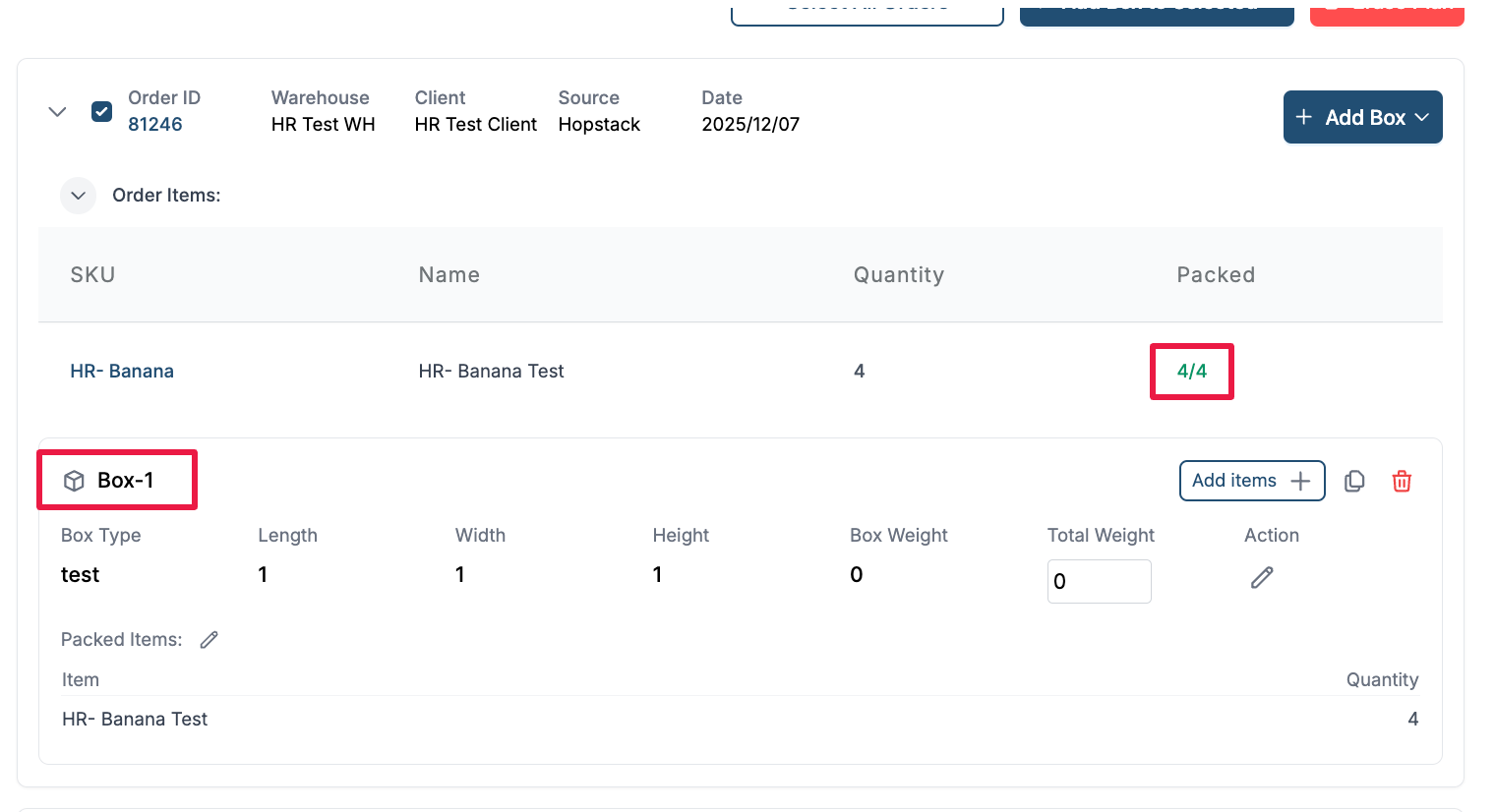Click the Quantity column header in order items

898,275
